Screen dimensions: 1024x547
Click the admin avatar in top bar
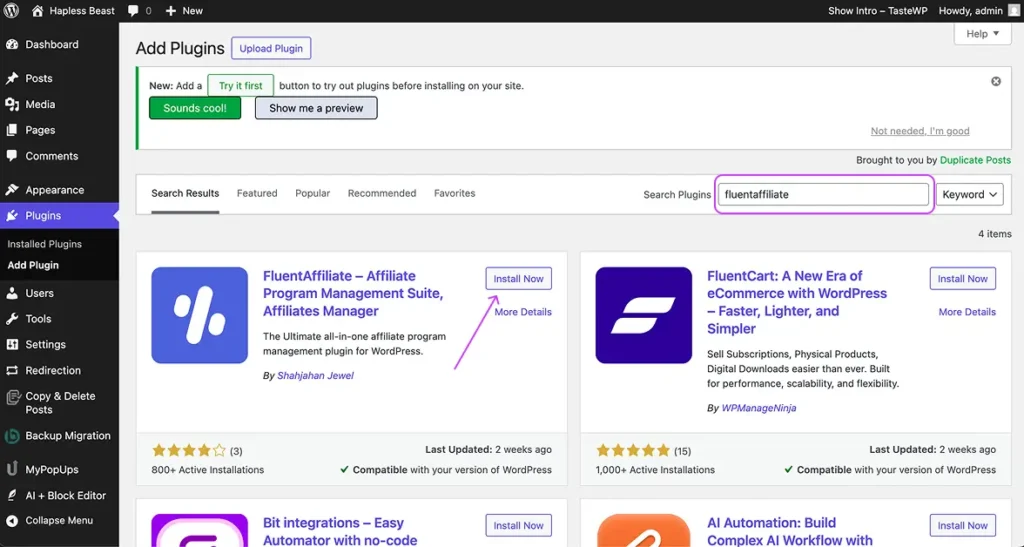point(1014,10)
